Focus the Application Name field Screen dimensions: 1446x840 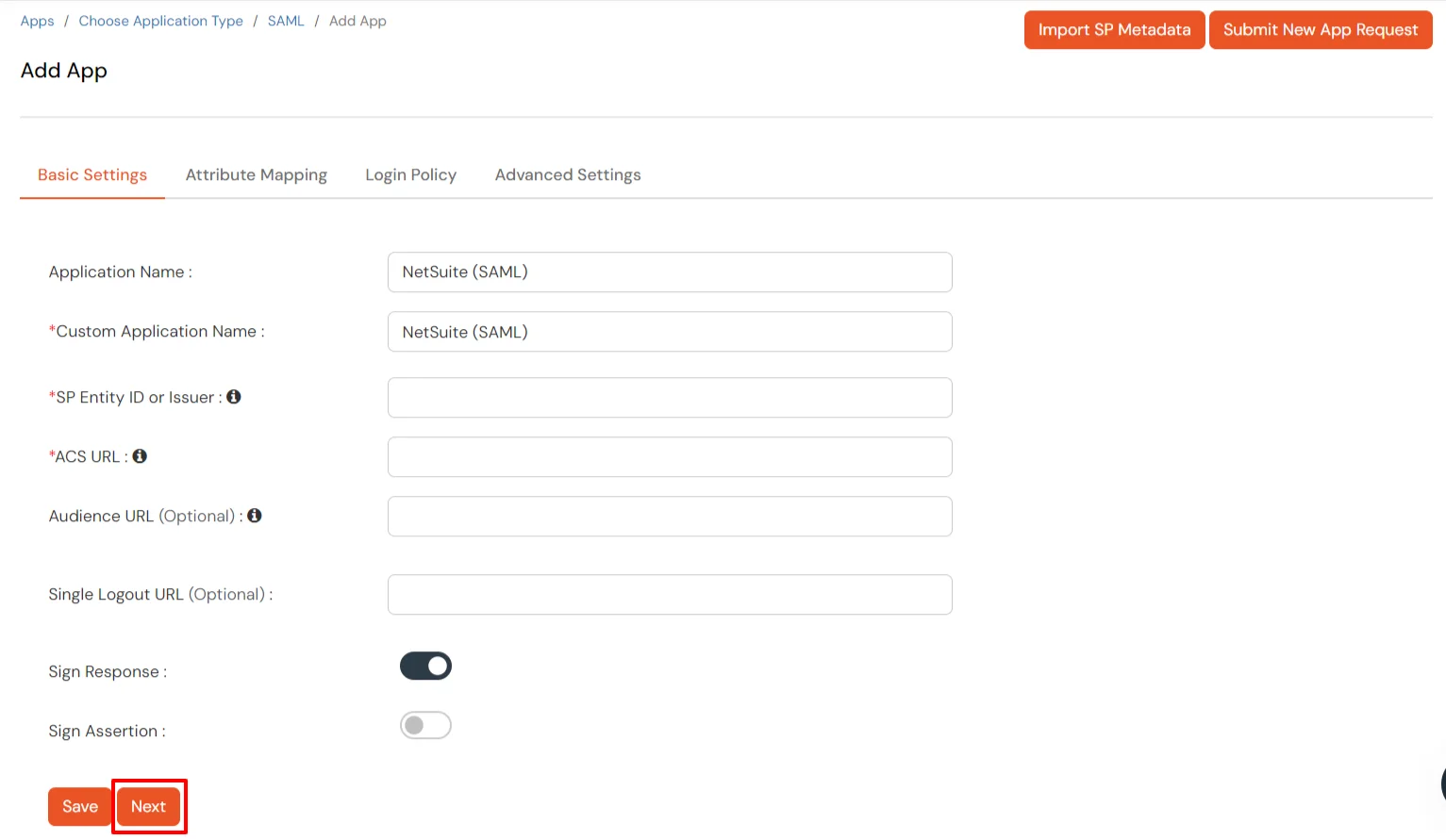click(670, 272)
